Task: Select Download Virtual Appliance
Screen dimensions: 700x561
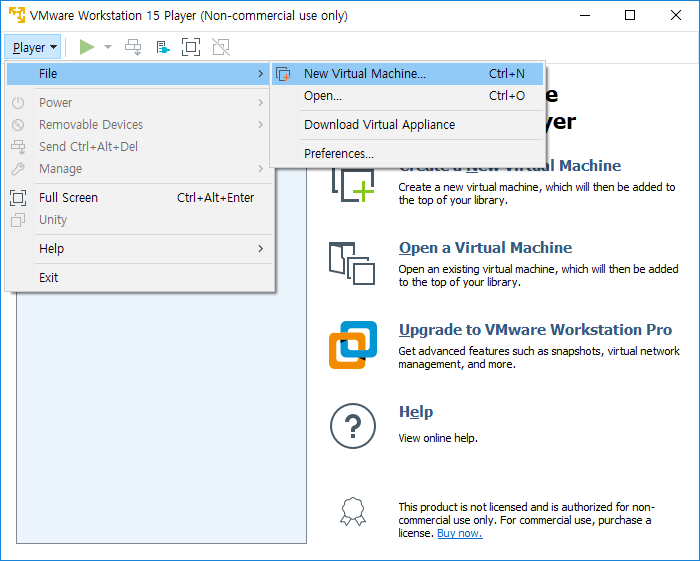Action: [407, 125]
